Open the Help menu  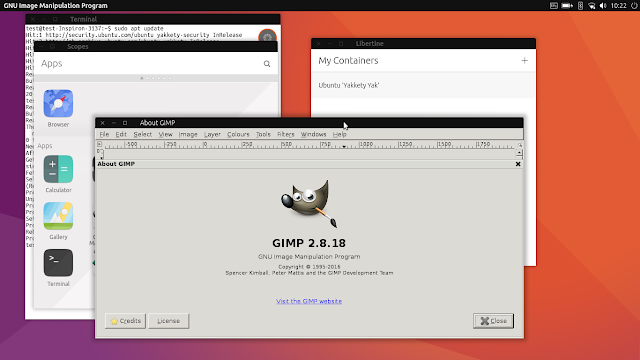click(x=339, y=134)
